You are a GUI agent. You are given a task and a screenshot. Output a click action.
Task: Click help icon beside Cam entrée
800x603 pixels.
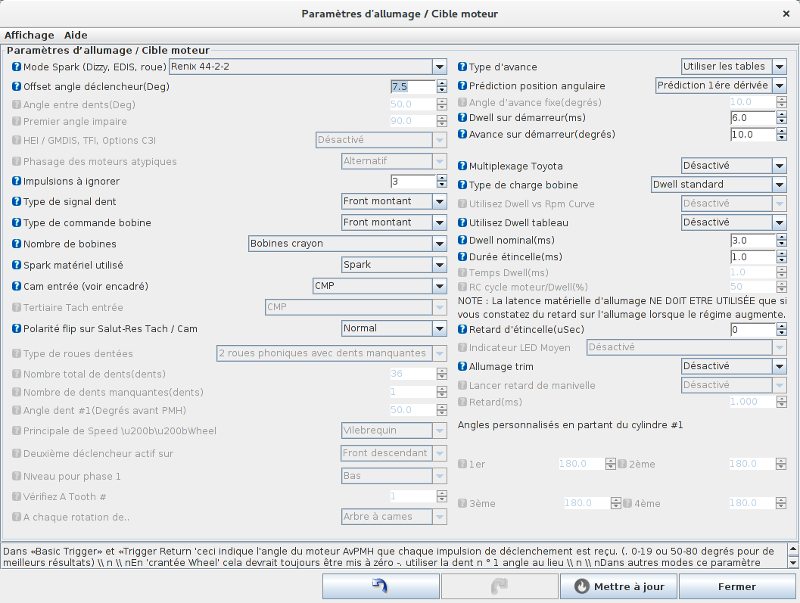(16, 286)
